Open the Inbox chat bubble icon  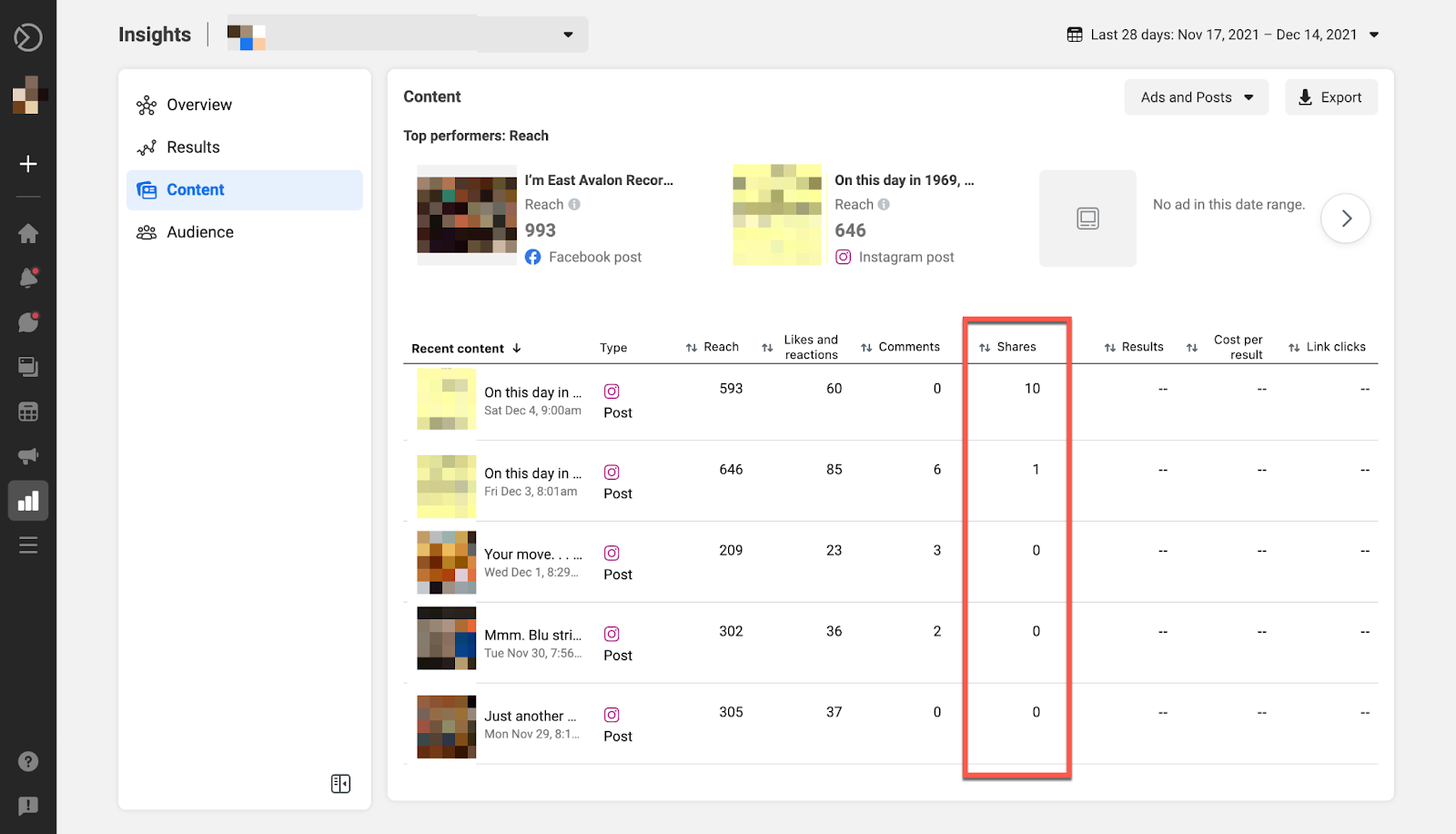[28, 322]
